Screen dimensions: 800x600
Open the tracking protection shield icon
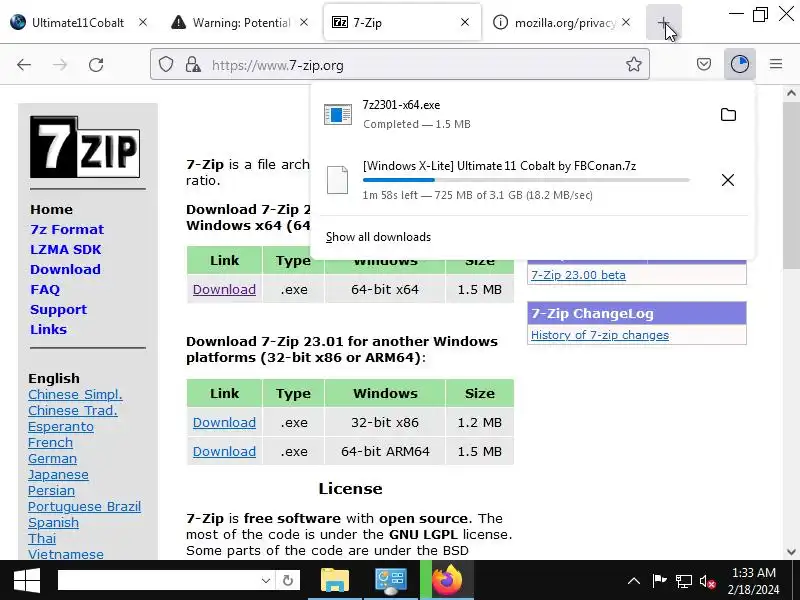(166, 65)
